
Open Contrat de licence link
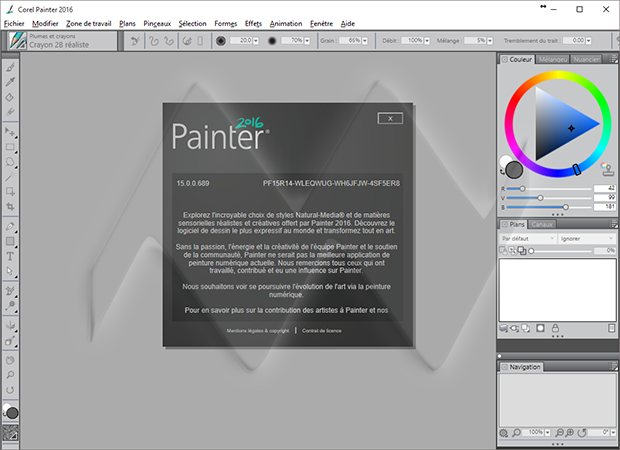321,331
